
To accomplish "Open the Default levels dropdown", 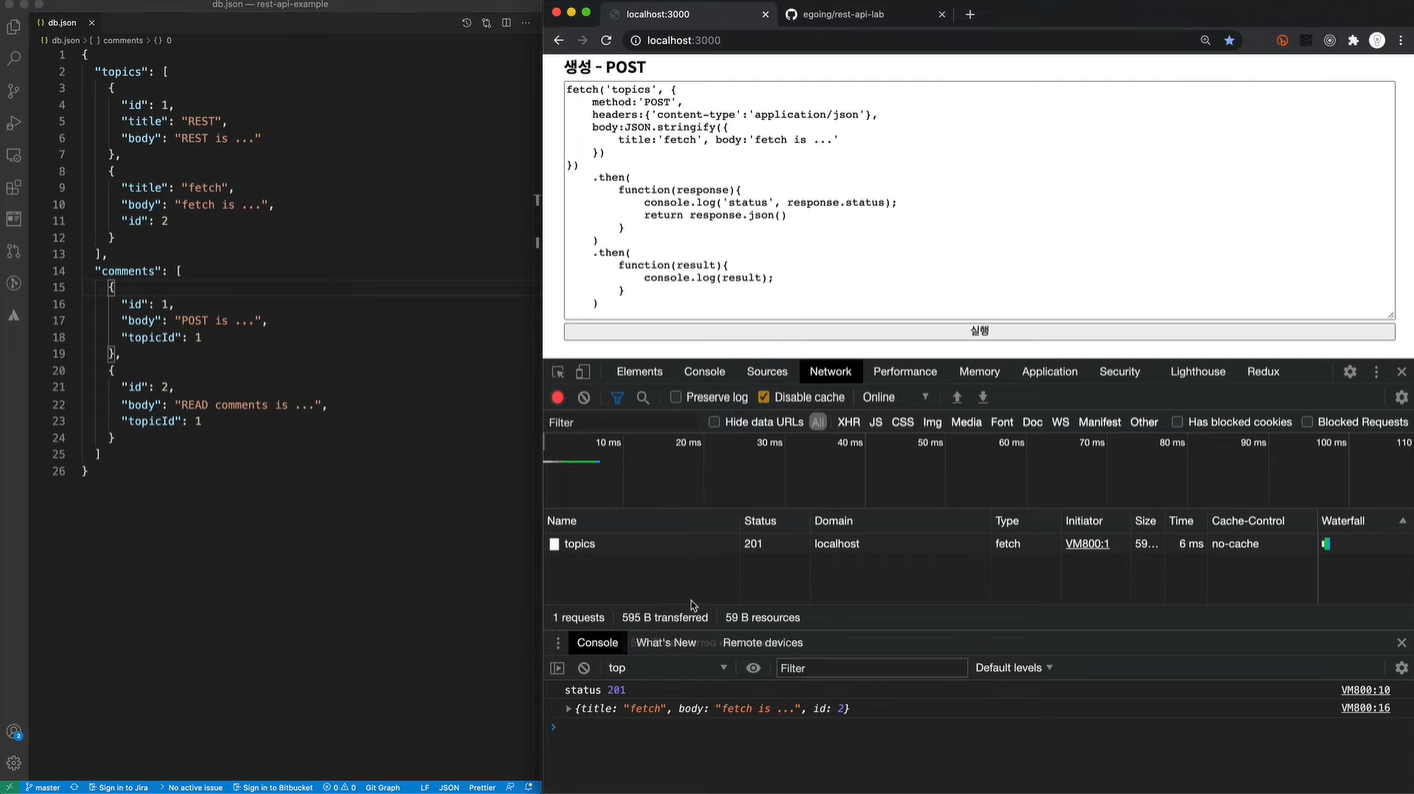I will pyautogui.click(x=1014, y=668).
